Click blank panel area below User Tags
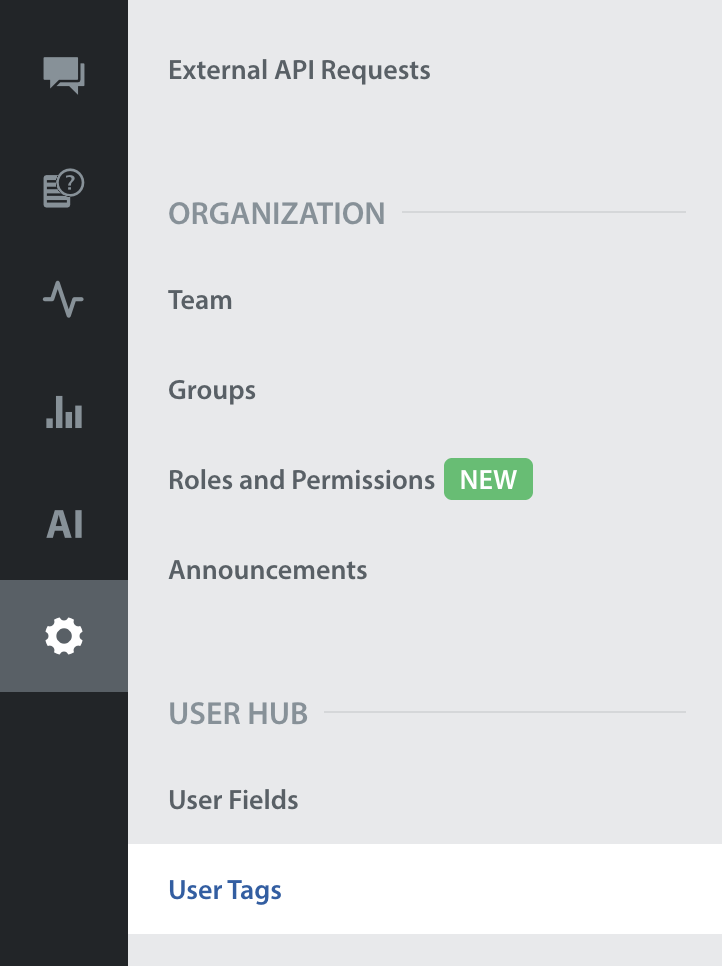 424,950
